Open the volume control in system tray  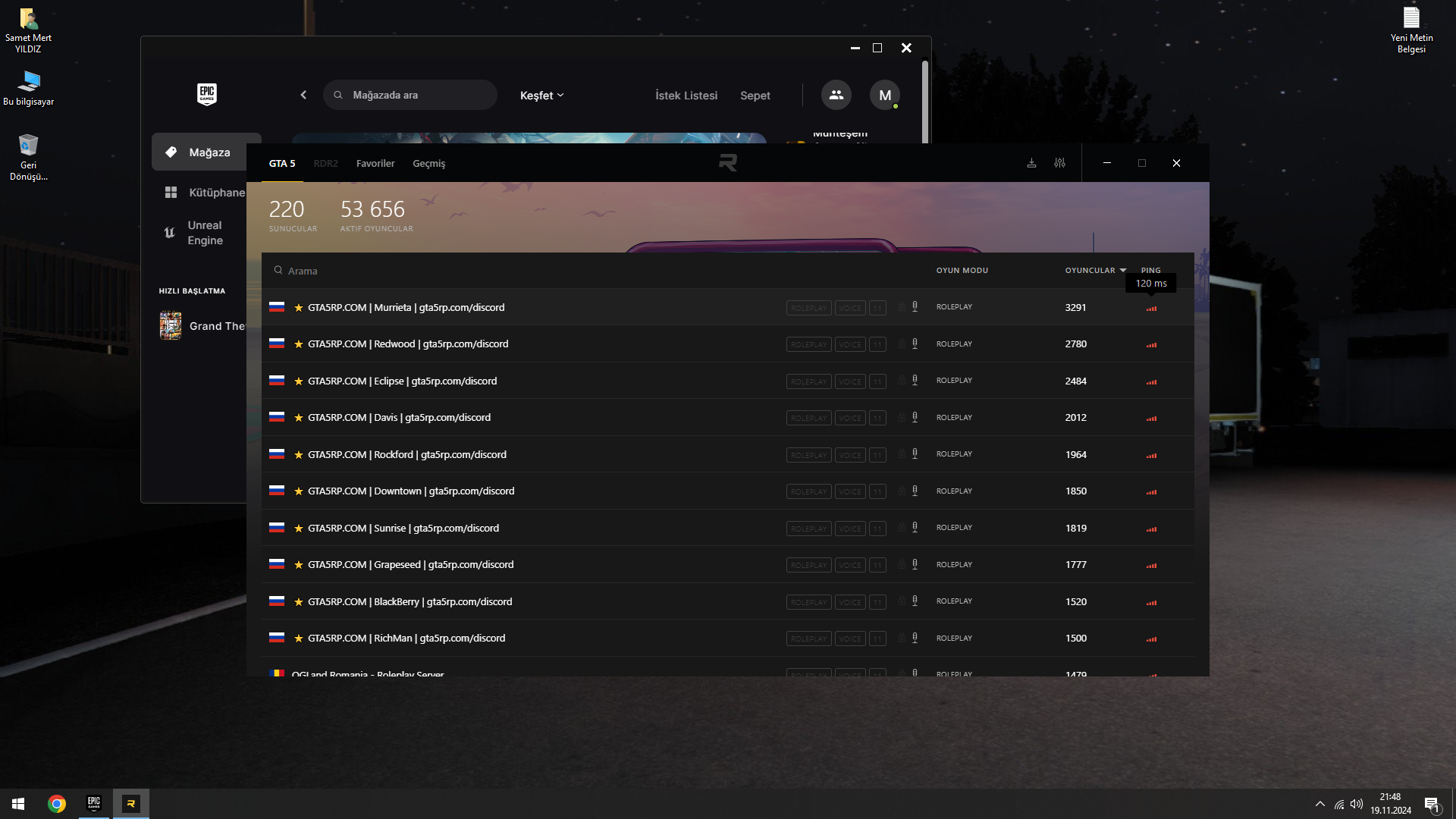coord(1357,804)
